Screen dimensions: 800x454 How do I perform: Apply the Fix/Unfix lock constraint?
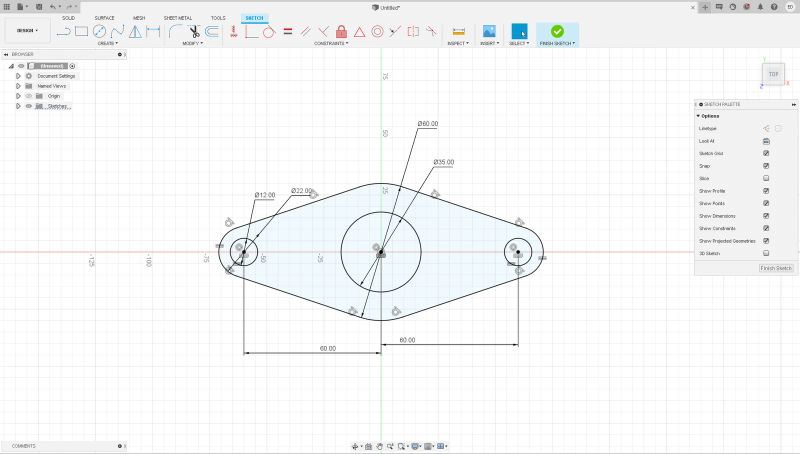(341, 32)
